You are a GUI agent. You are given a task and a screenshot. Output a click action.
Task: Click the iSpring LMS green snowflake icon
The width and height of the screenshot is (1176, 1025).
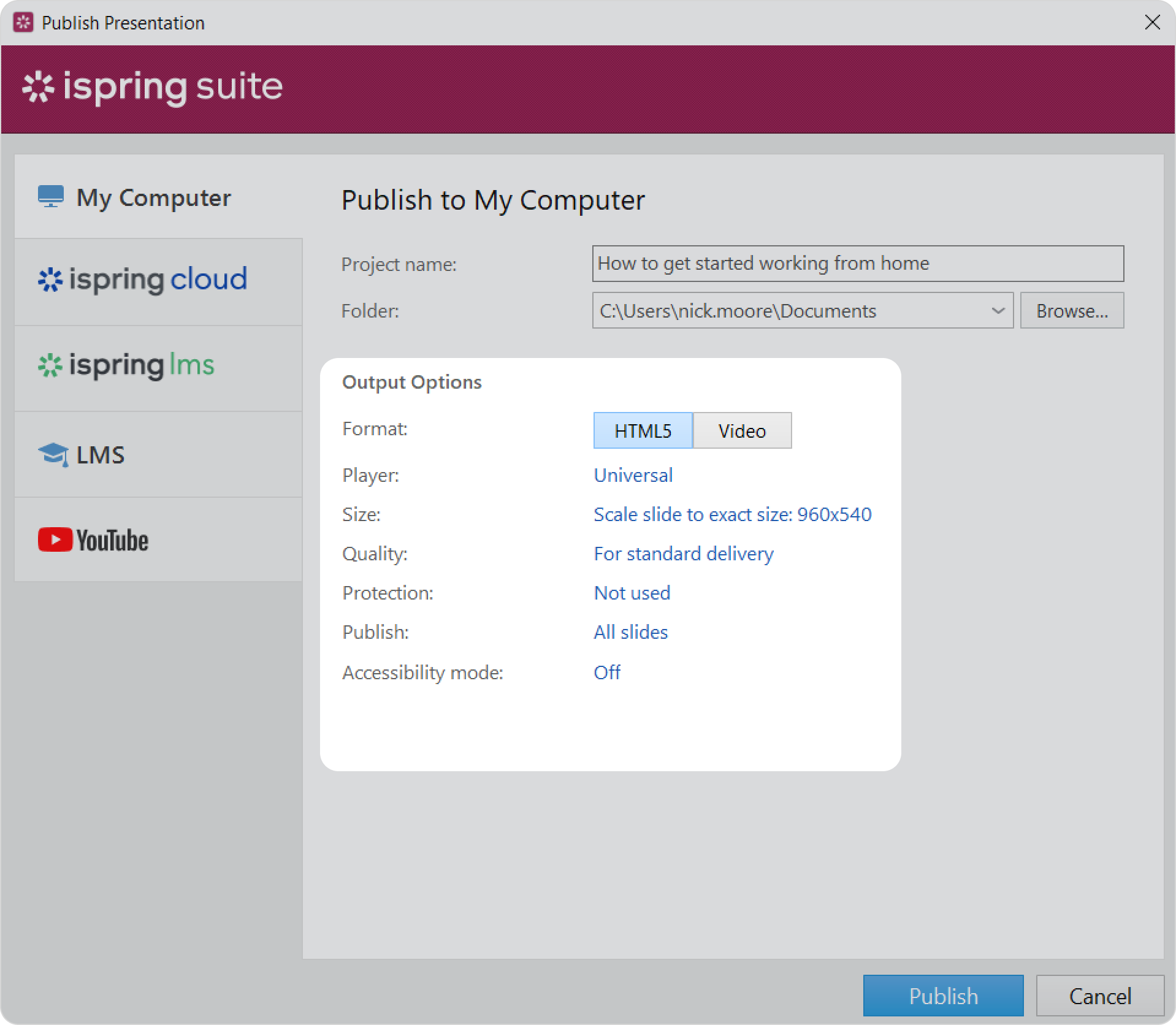[x=50, y=366]
